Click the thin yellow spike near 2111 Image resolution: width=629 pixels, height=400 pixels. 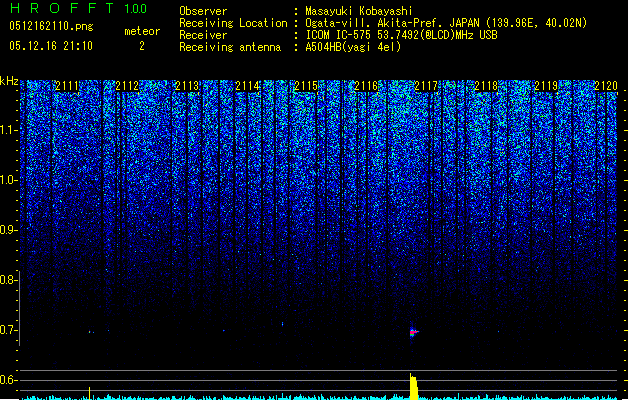pyautogui.click(x=89, y=393)
